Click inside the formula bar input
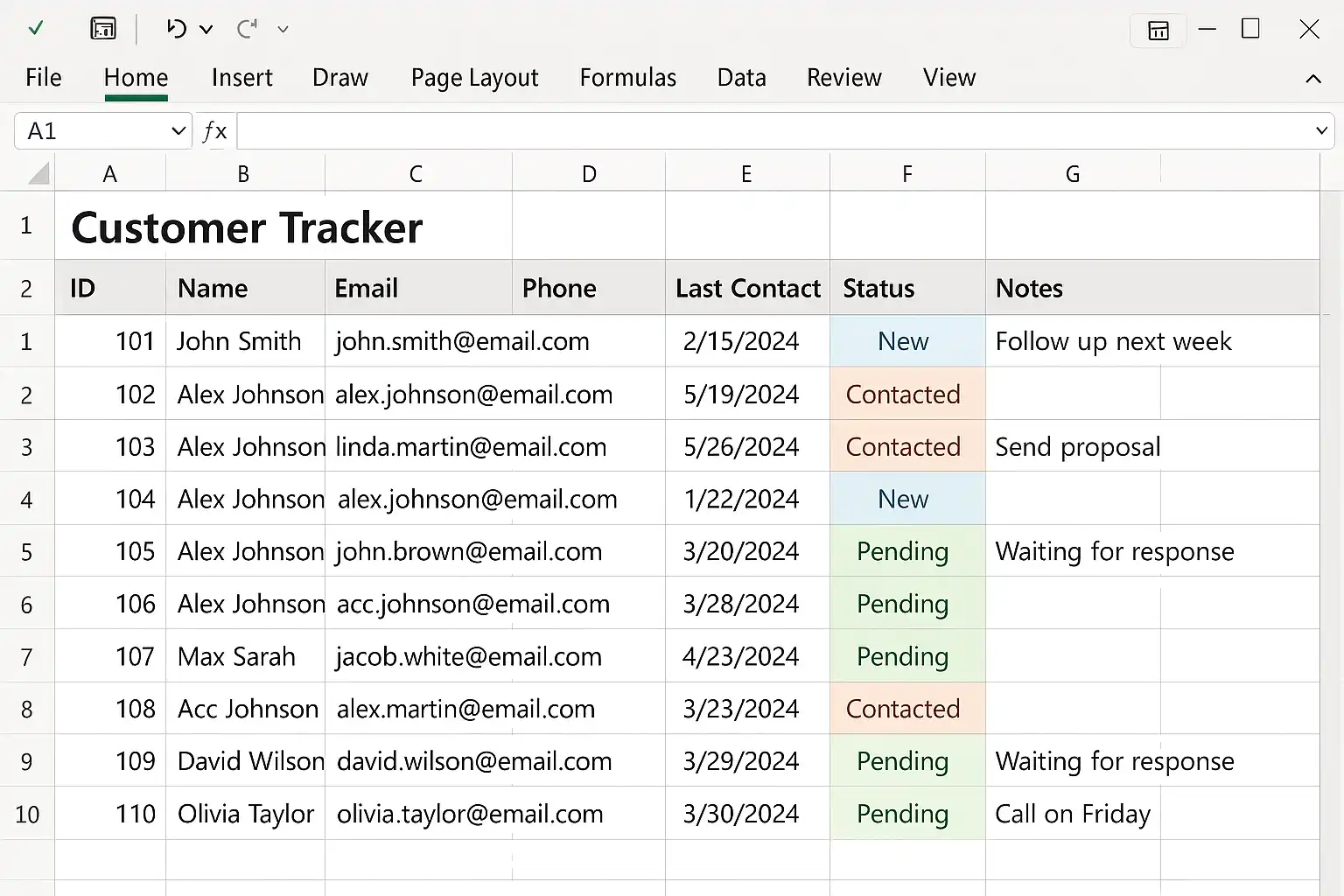 (770, 131)
